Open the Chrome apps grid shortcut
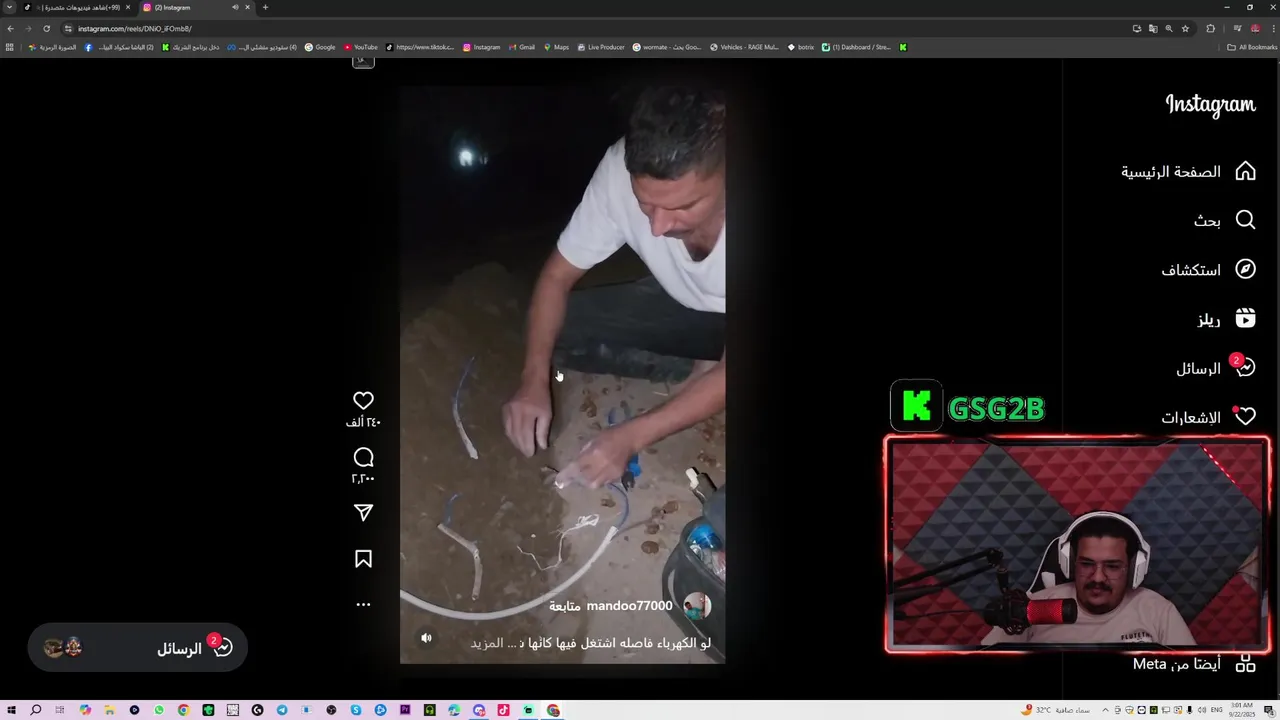Viewport: 1280px width, 720px height. coord(10,47)
